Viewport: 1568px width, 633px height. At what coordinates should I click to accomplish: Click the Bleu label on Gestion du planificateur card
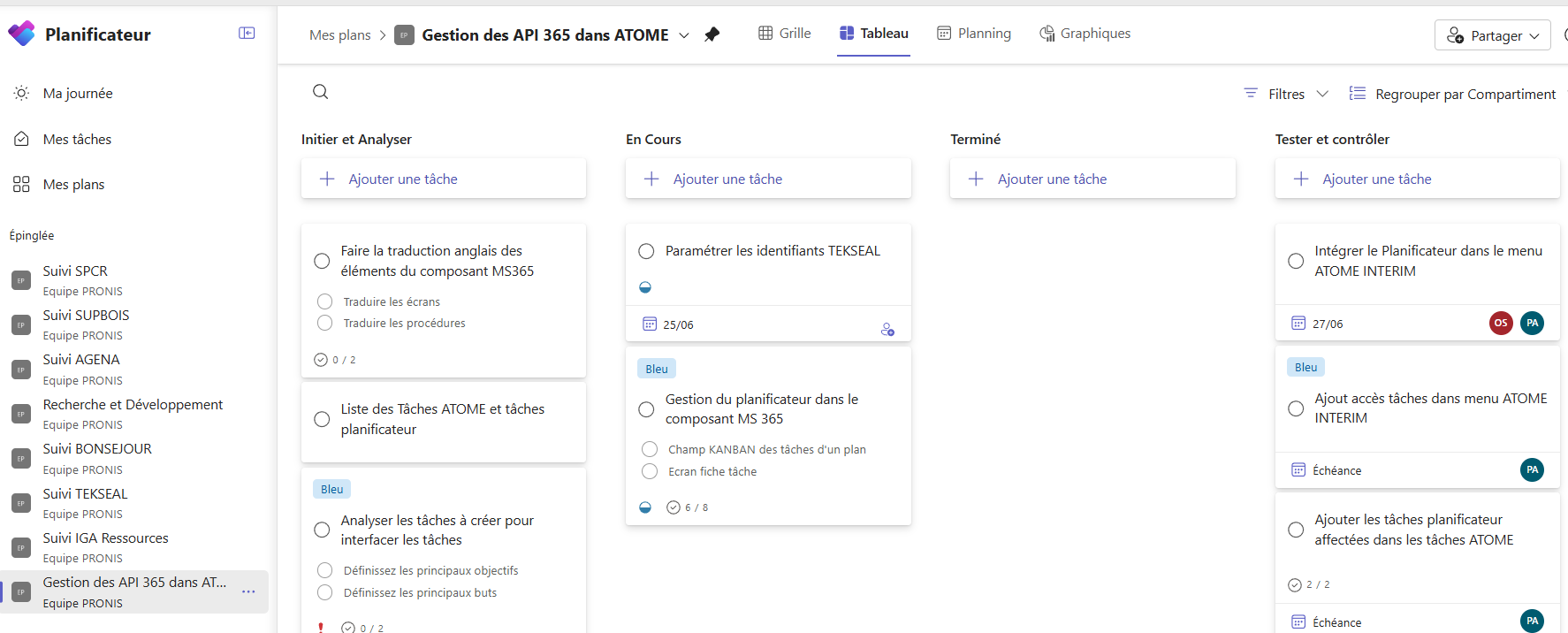[657, 369]
